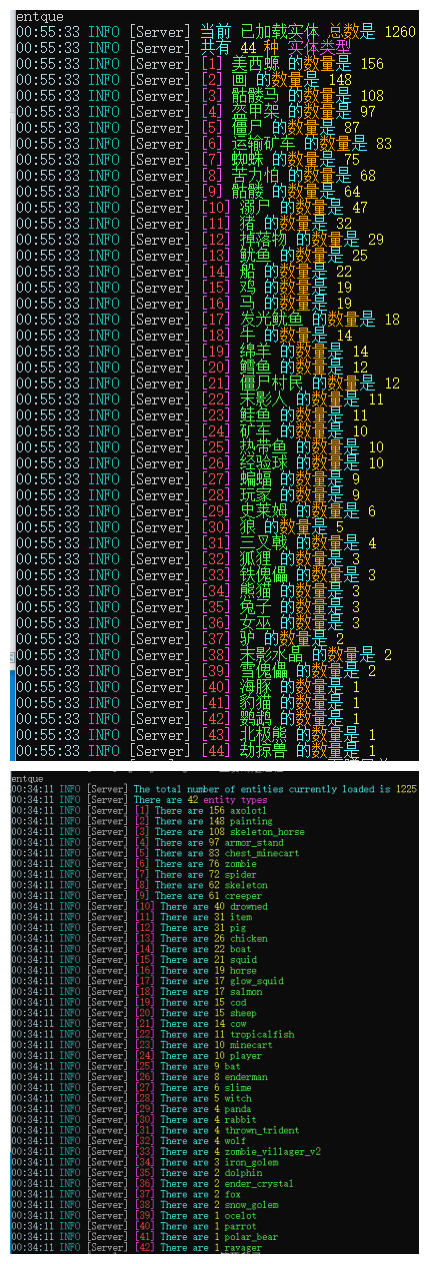Click the line saying 共有 44 种 实体类型
Screen dimensions: 429x1264
(184, 47)
